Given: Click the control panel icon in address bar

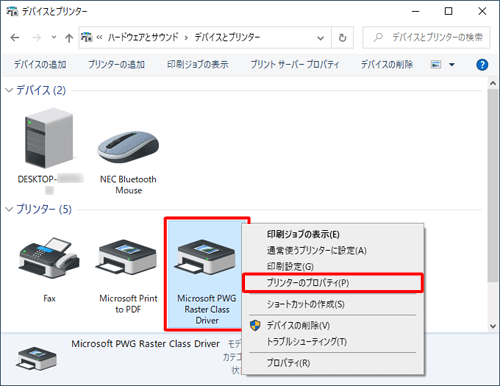Looking at the screenshot, I should pyautogui.click(x=87, y=37).
